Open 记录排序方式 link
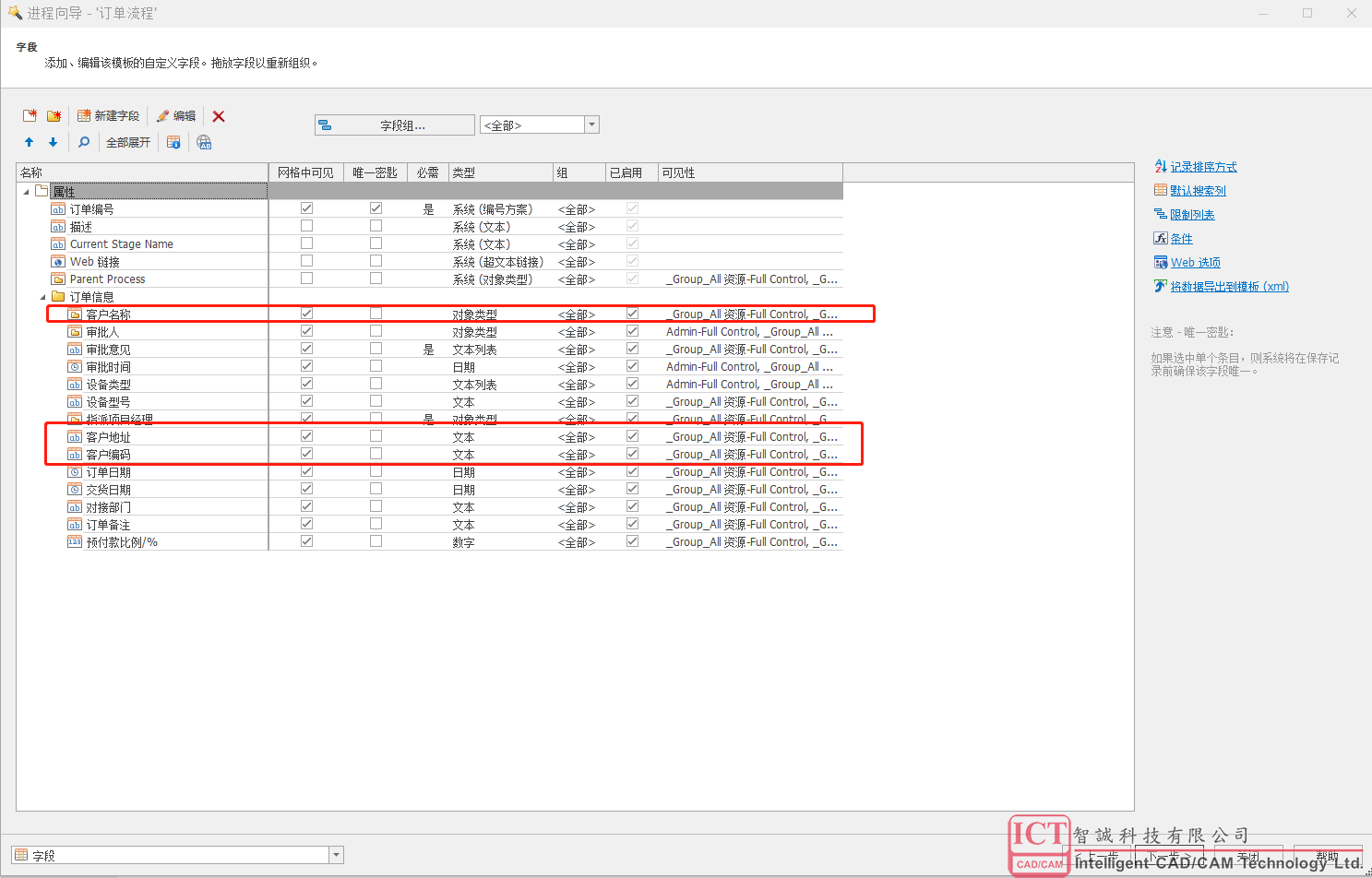 click(1203, 167)
